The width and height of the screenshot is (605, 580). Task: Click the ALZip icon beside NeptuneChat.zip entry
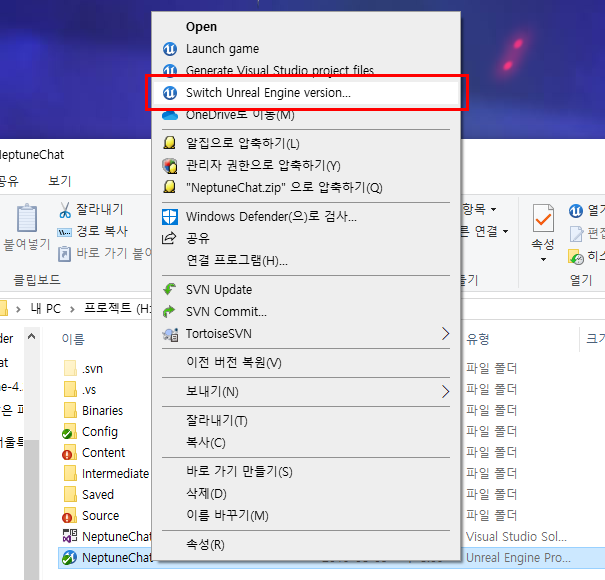[169, 187]
